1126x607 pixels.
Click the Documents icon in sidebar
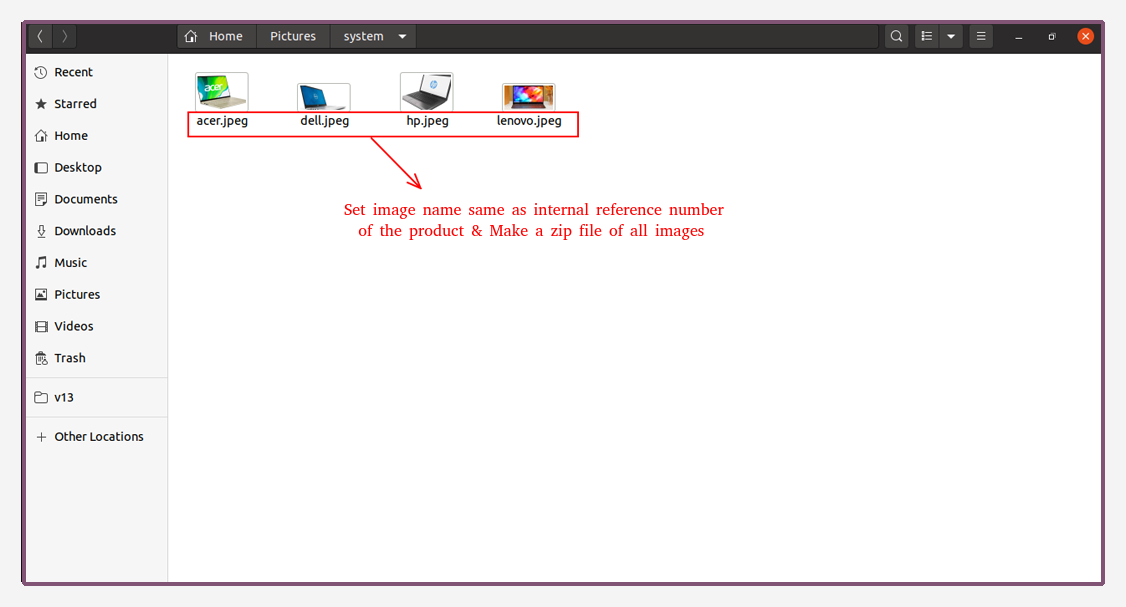click(41, 199)
